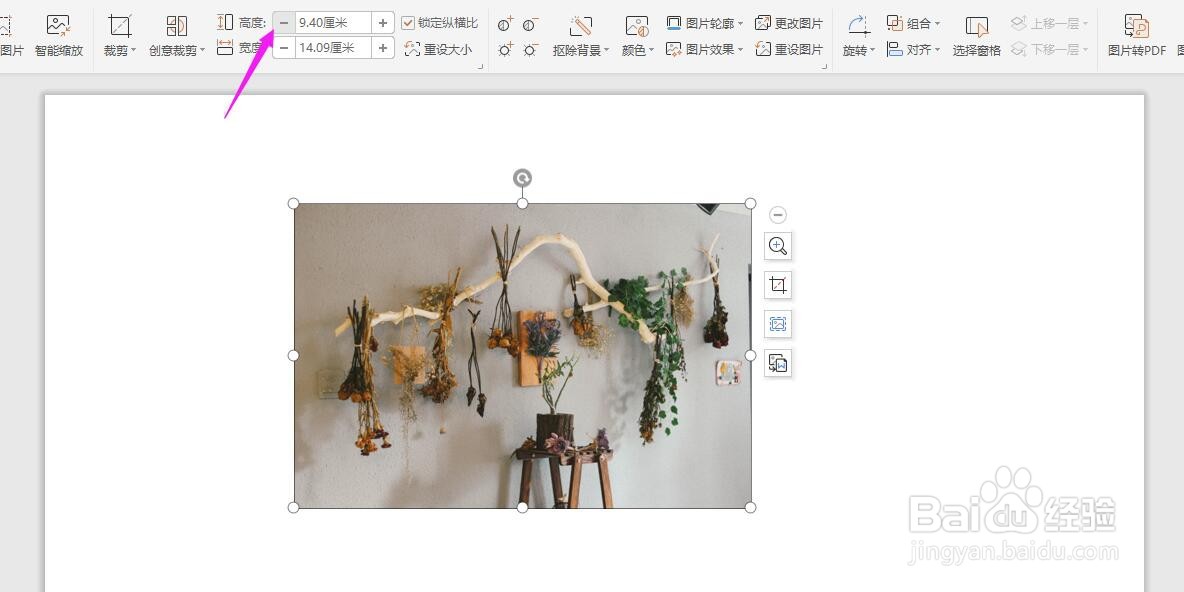Click the 图片轮廓 outline icon
Screen dimensions: 1184x592
[x=674, y=23]
